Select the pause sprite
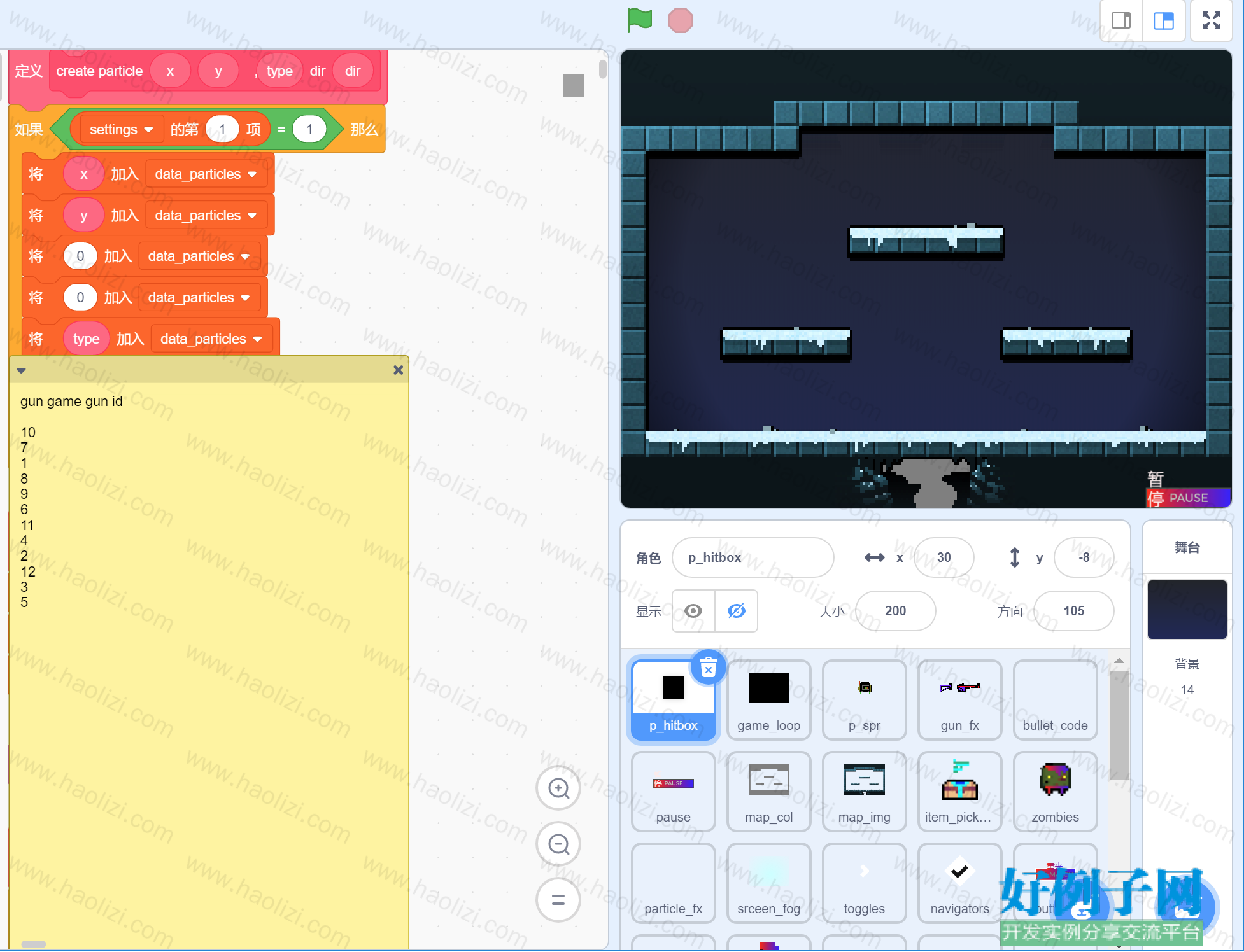The image size is (1244, 952). 673,791
